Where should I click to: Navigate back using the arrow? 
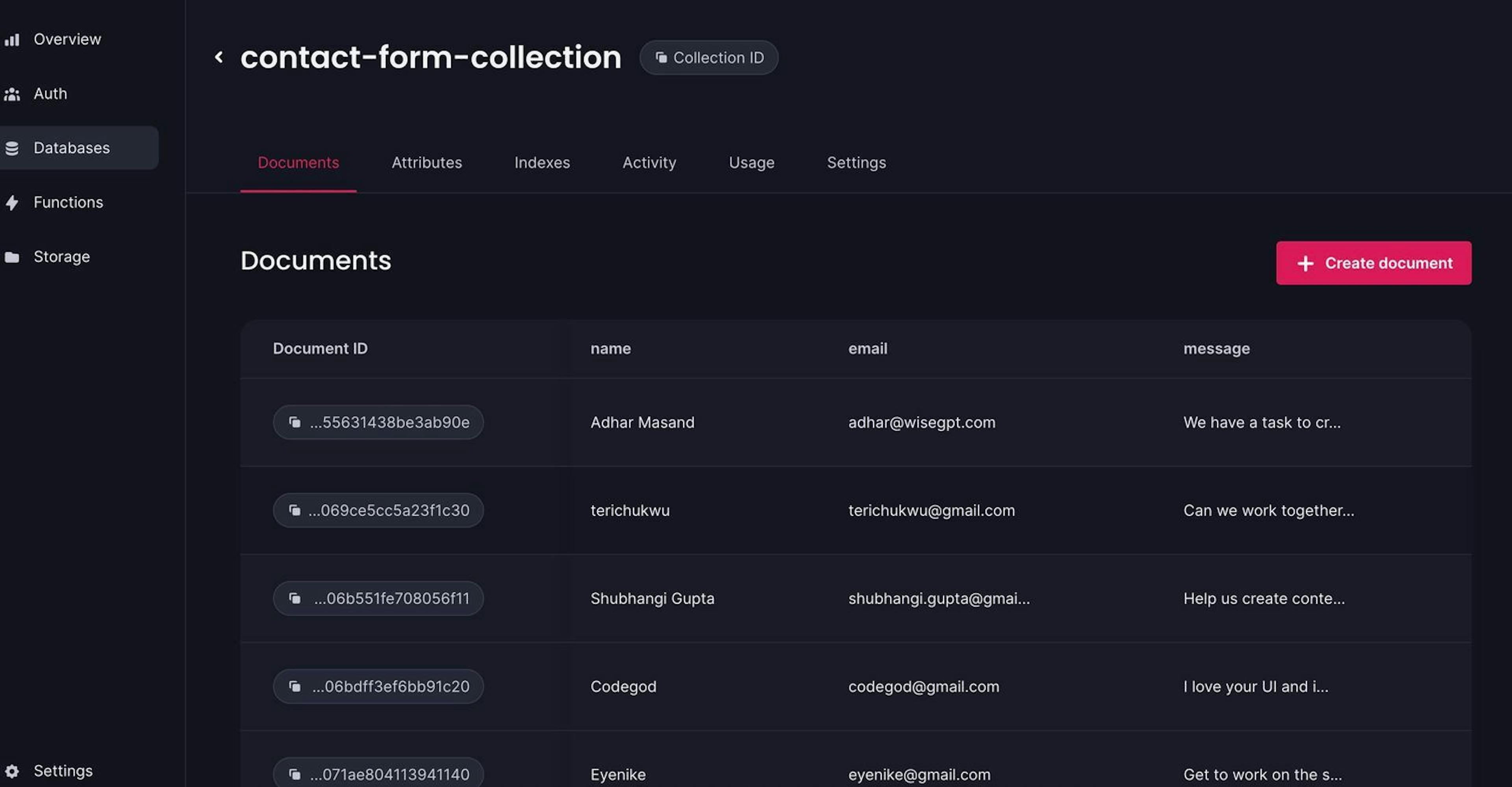[x=218, y=57]
